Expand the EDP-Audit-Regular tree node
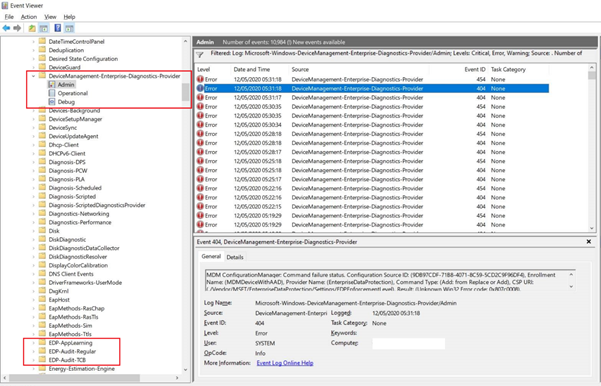601x386 pixels. (33, 351)
